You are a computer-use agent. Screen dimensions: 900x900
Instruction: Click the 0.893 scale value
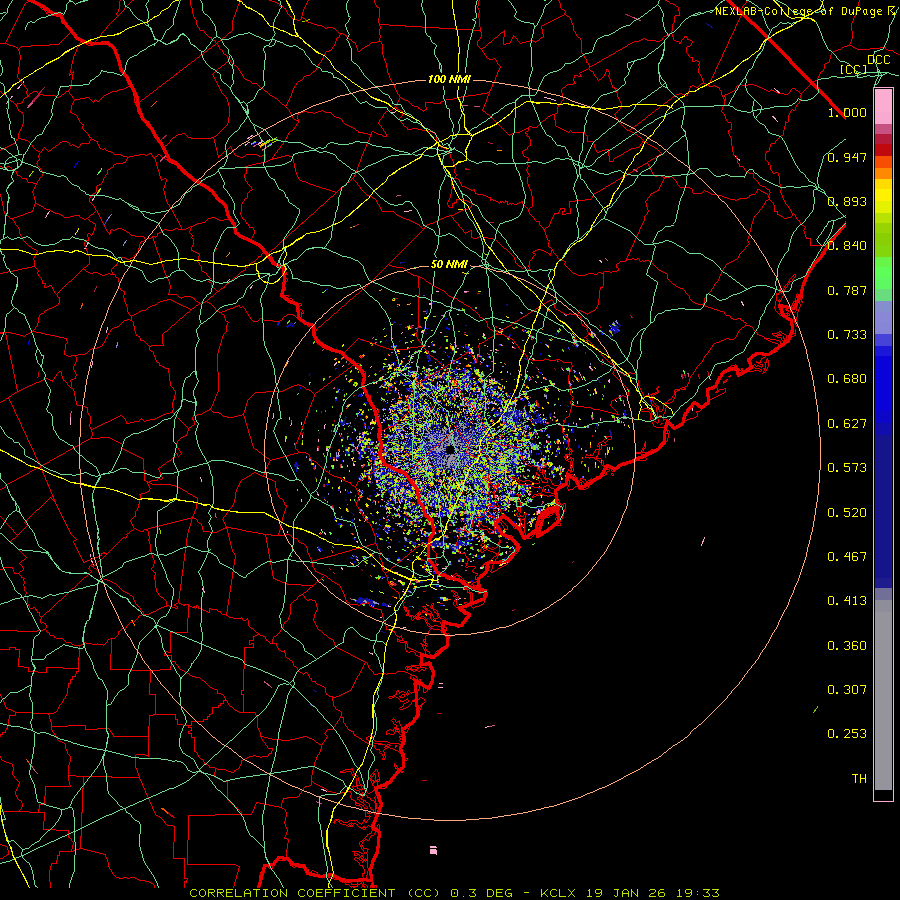pyautogui.click(x=847, y=201)
